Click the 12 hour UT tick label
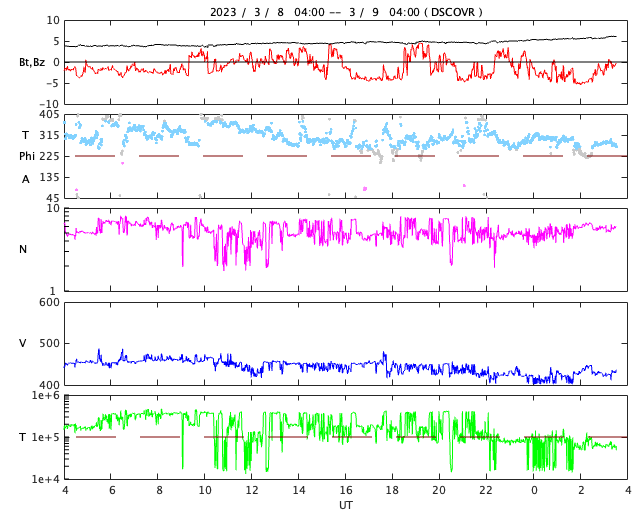Image resolution: width=640 pixels, height=512 pixels. click(x=252, y=490)
